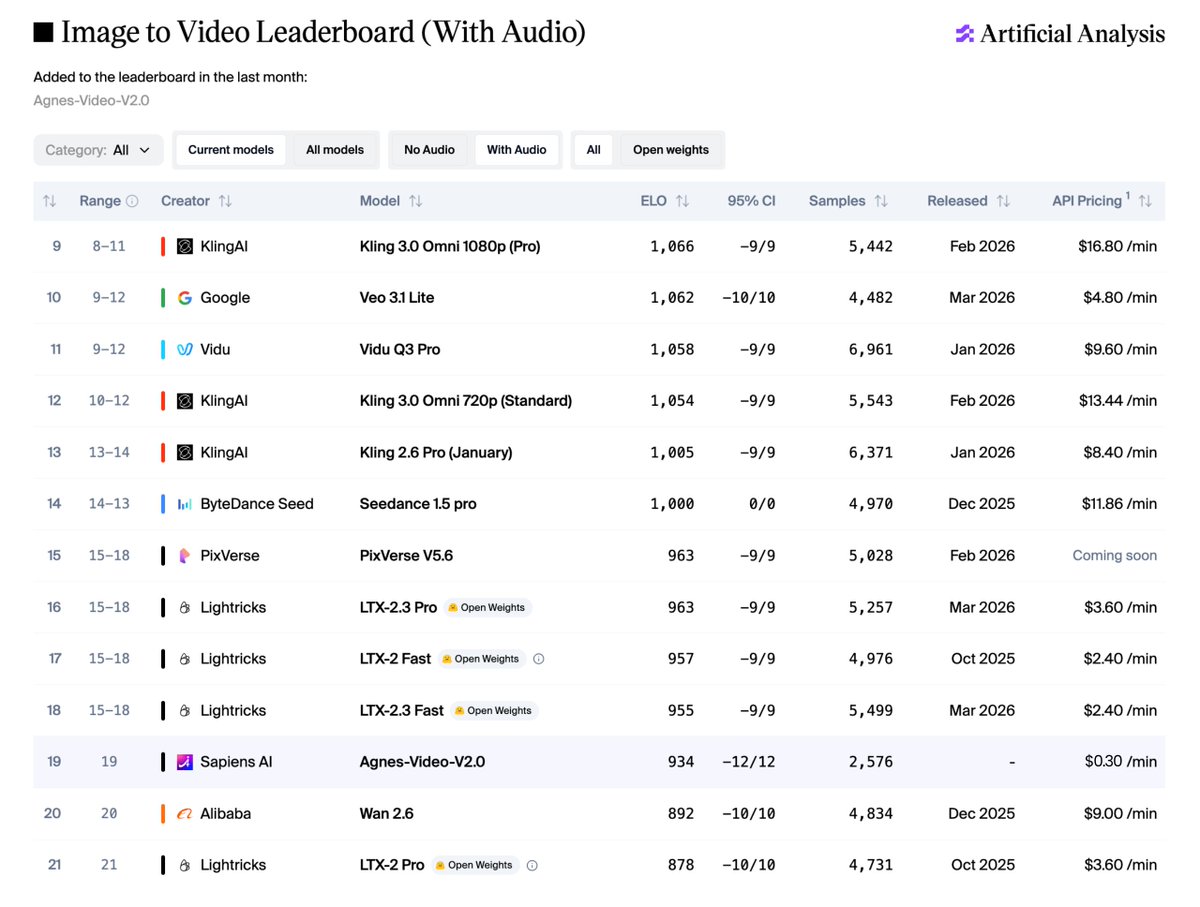Sort table by API Pricing column
Viewport: 1200px width, 907px height.
1145,201
